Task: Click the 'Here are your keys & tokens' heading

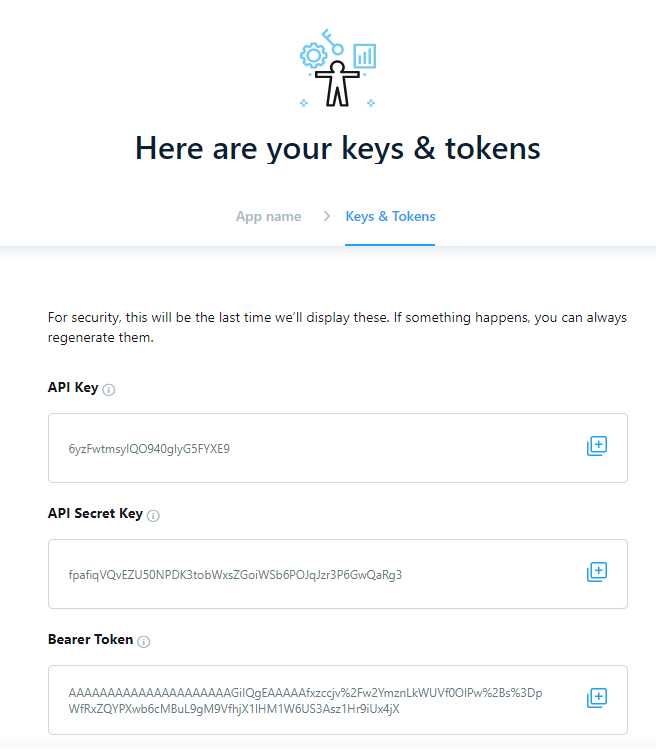Action: pyautogui.click(x=338, y=148)
